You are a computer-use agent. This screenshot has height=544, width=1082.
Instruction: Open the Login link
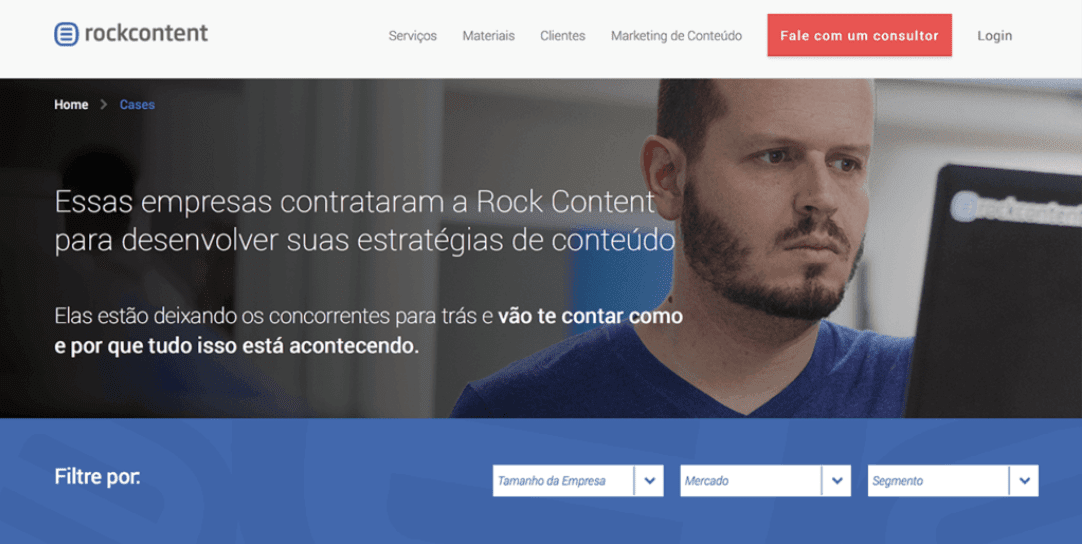click(994, 36)
